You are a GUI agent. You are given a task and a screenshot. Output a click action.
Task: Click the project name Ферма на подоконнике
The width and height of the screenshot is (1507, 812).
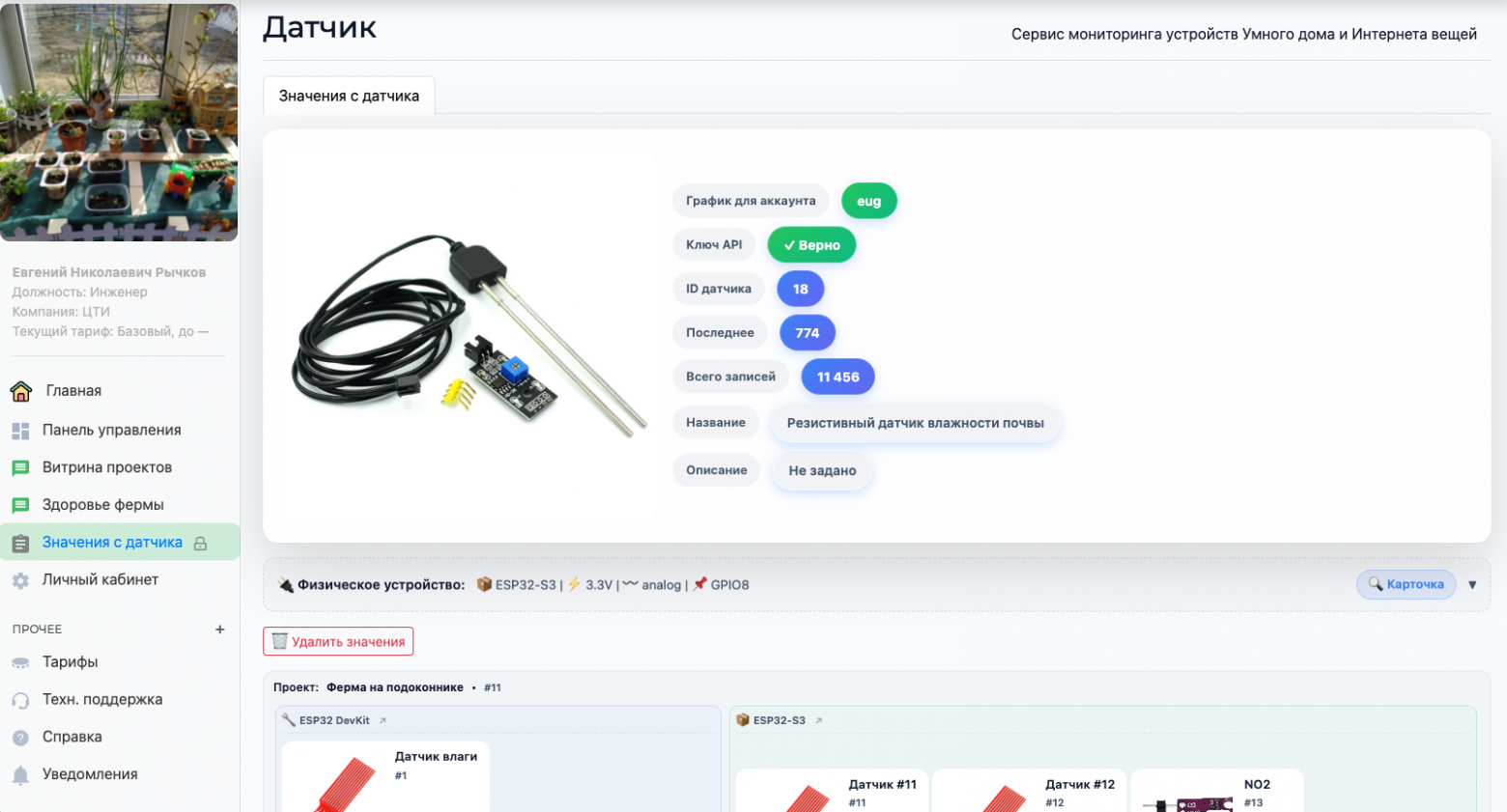click(x=395, y=687)
